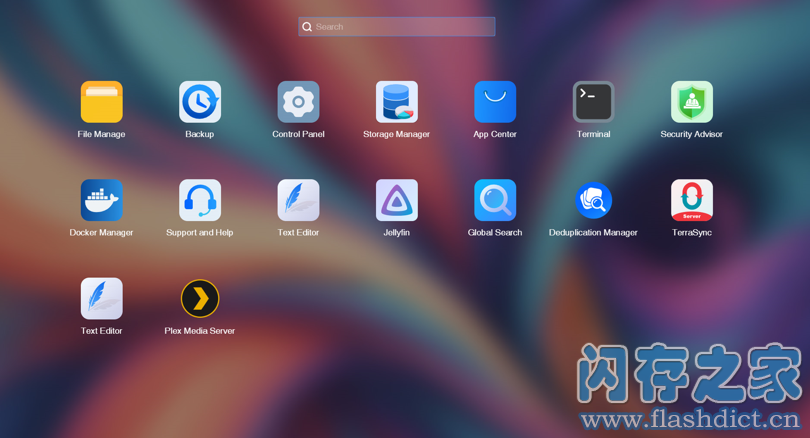Click the "Deduplication Manager" text label

coord(593,233)
